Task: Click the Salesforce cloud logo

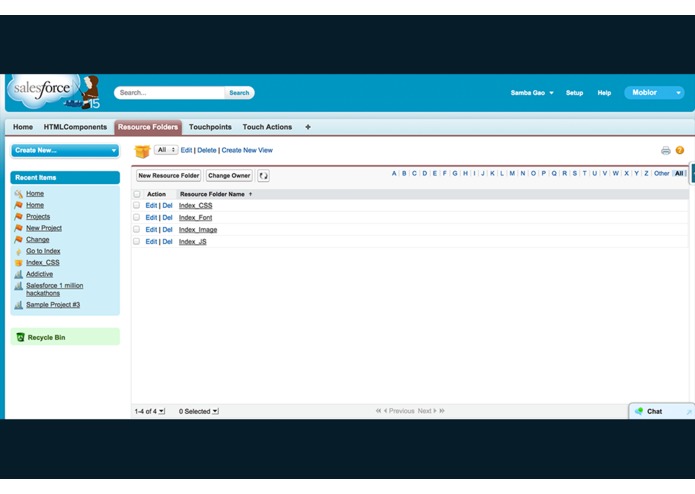Action: coord(42,90)
